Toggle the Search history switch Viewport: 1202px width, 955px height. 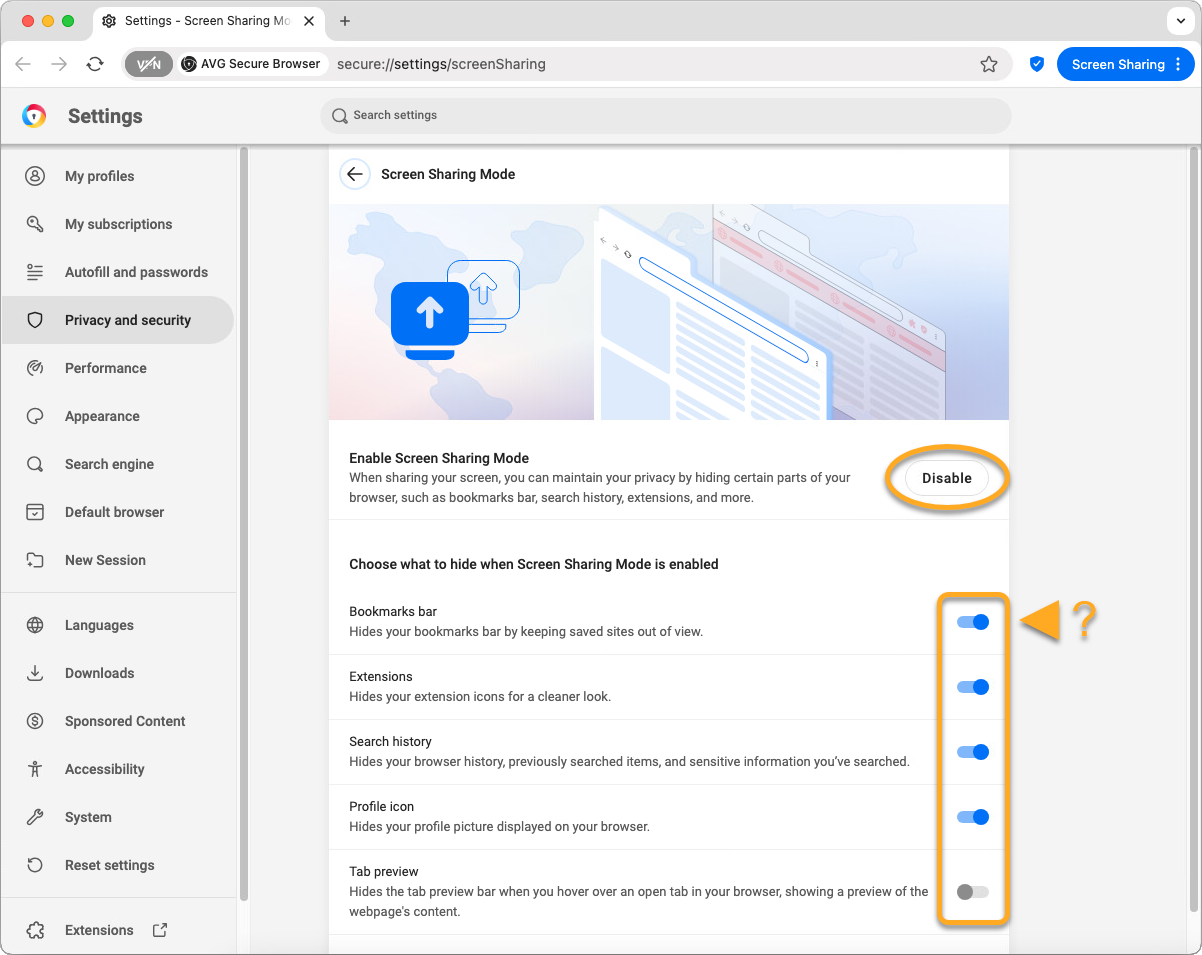point(972,752)
